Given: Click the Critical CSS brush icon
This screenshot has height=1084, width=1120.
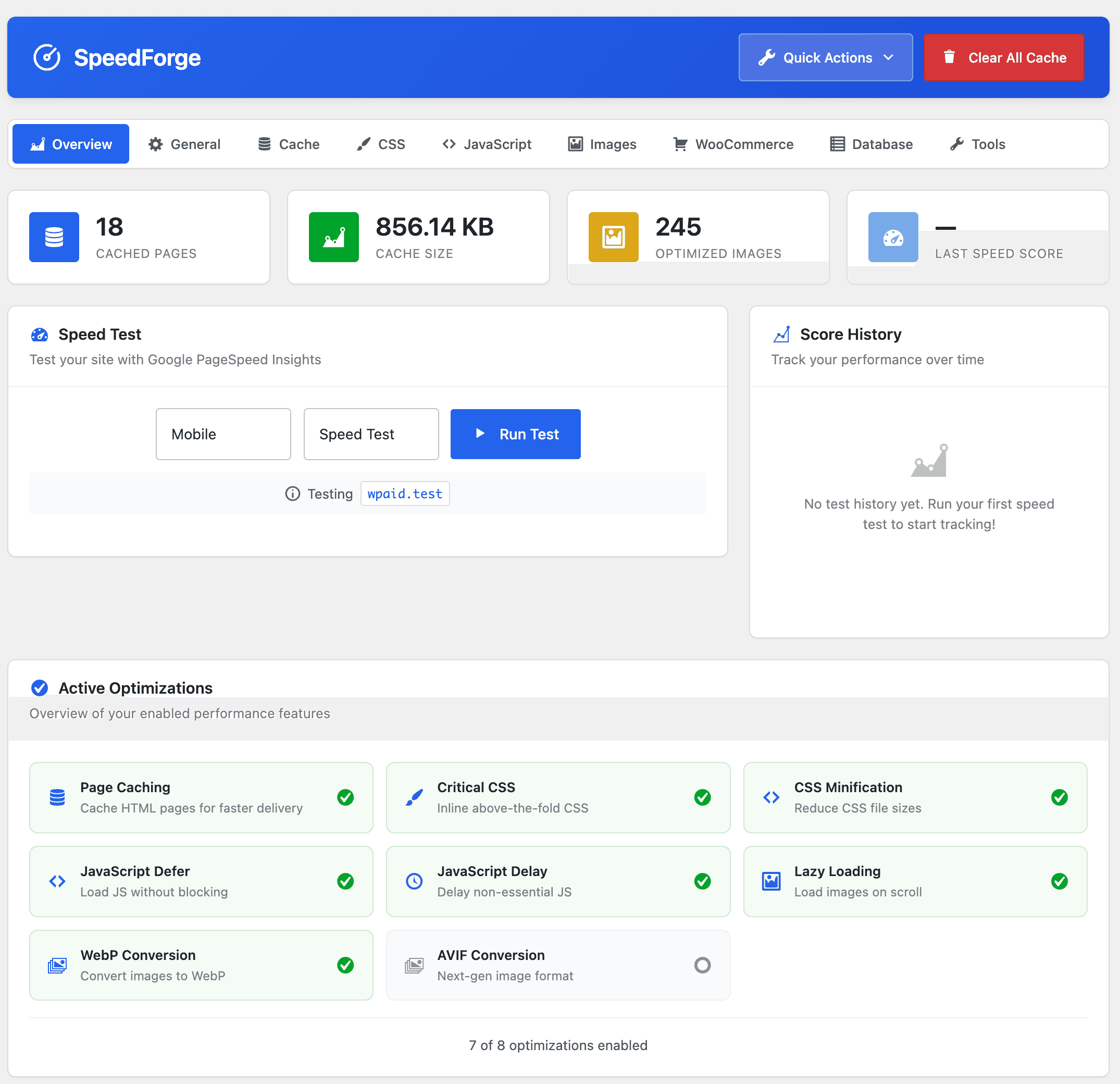Looking at the screenshot, I should point(414,797).
